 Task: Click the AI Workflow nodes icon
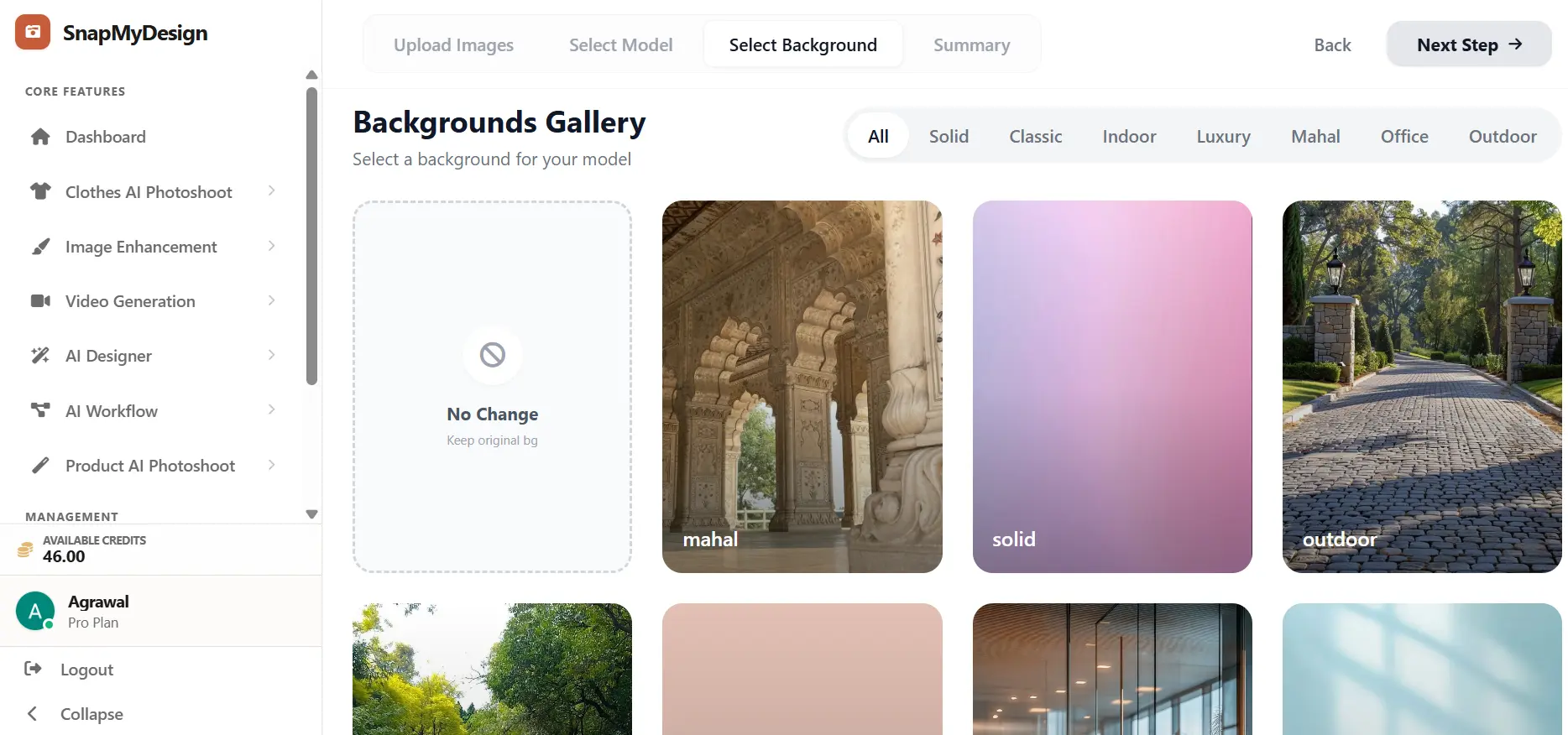pyautogui.click(x=40, y=410)
